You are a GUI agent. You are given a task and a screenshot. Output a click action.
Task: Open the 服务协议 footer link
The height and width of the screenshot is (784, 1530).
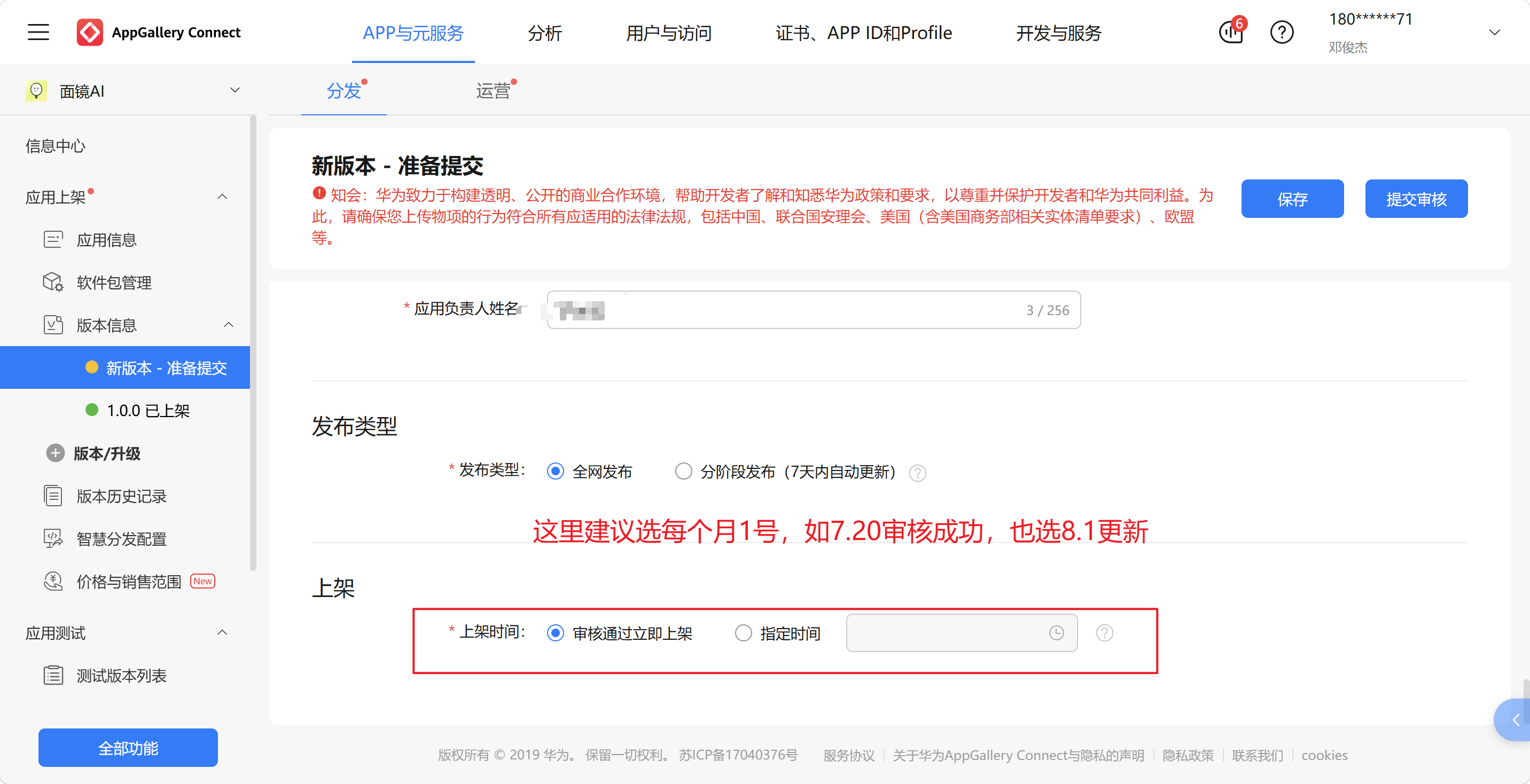coord(849,756)
